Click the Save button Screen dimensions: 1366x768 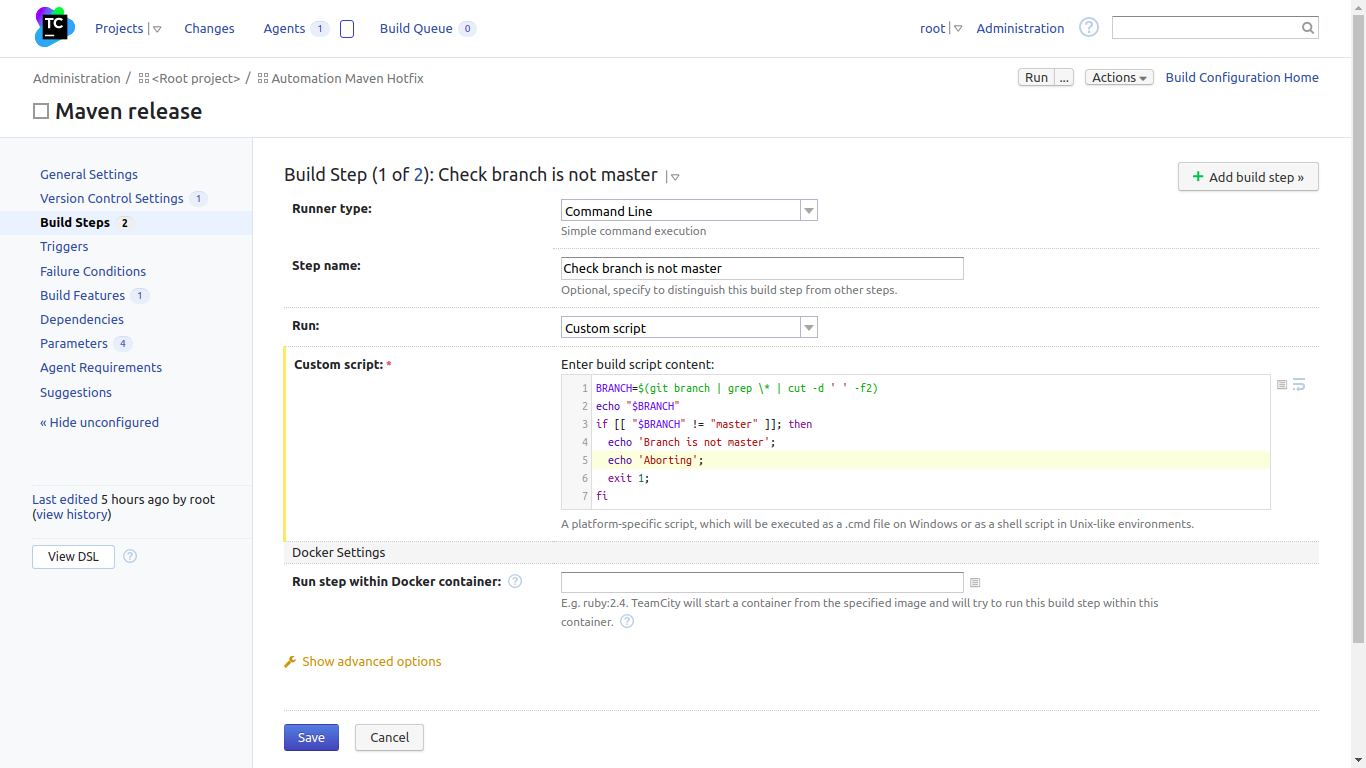coord(311,737)
